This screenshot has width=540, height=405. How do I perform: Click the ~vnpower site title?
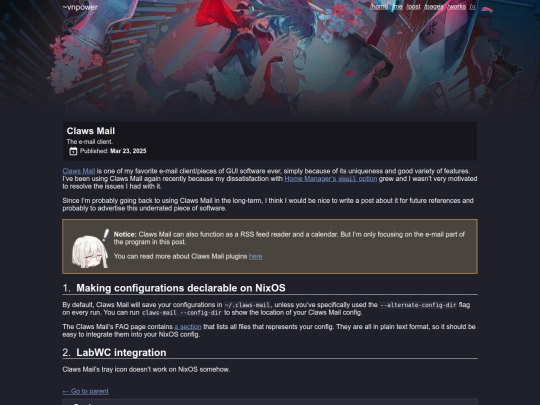(x=80, y=7)
